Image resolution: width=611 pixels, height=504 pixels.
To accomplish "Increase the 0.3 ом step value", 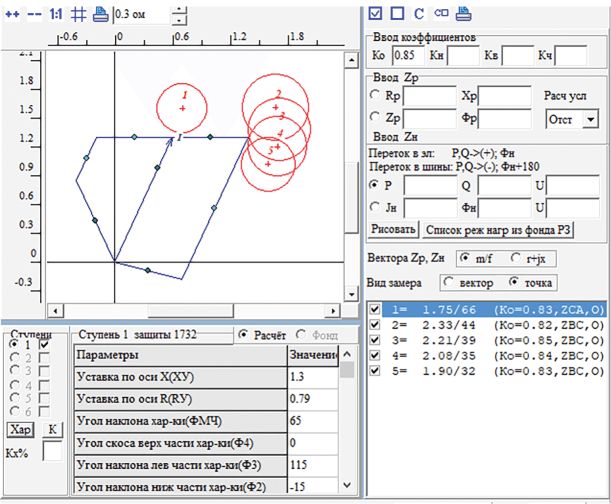I will [x=179, y=9].
